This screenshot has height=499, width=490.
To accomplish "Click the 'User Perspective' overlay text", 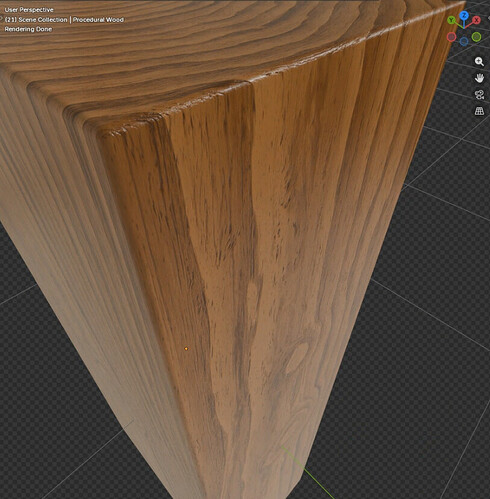I will click(29, 10).
